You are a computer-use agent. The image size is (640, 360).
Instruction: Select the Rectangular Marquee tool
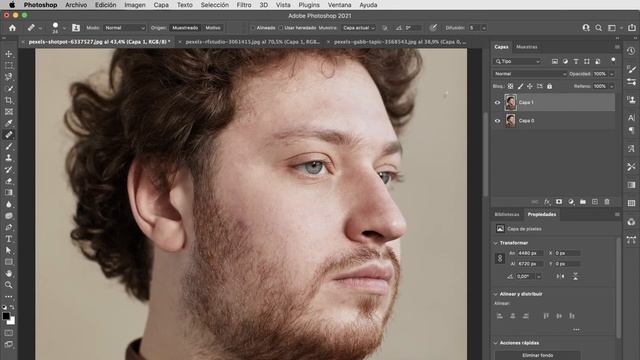click(9, 65)
